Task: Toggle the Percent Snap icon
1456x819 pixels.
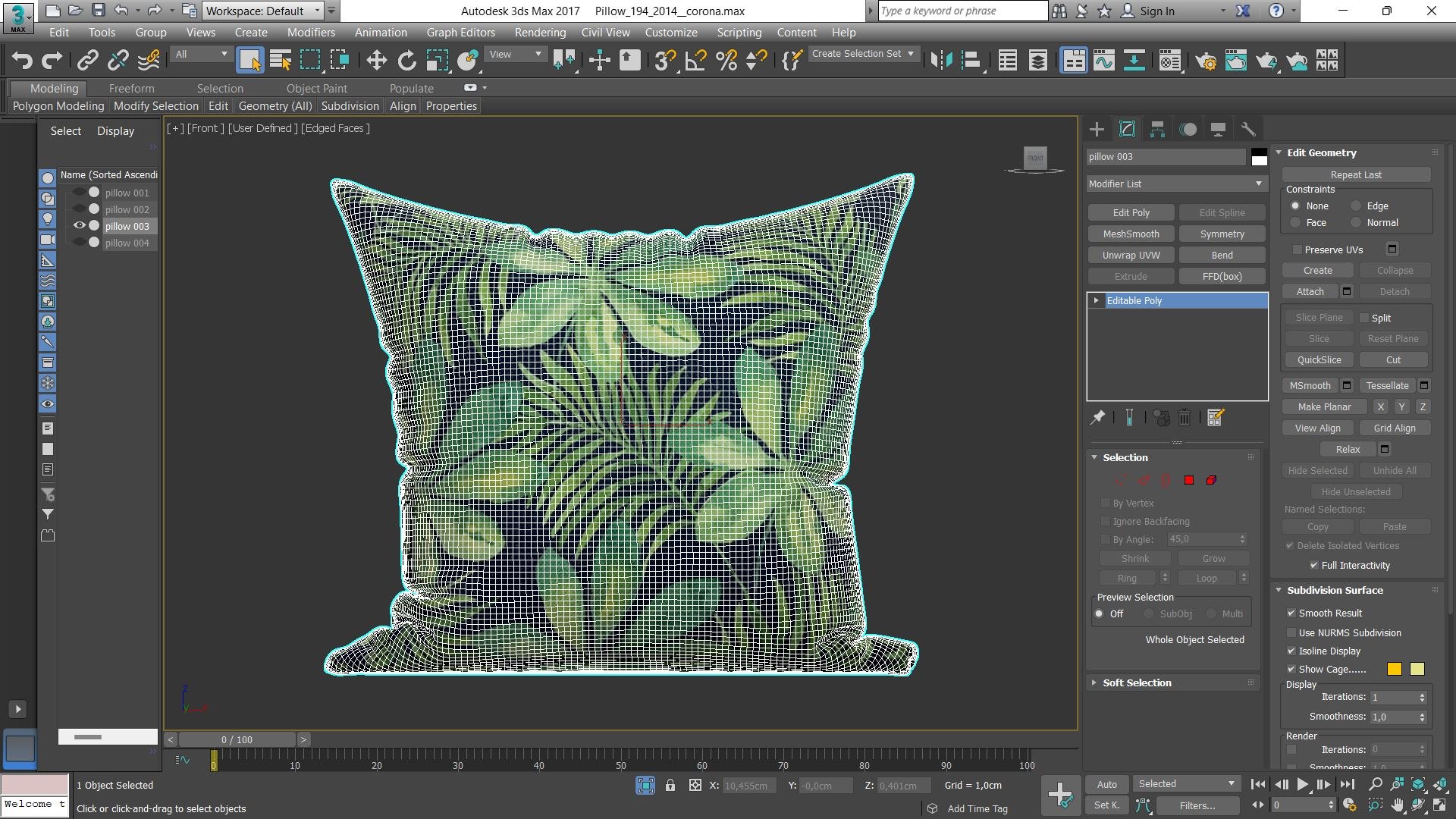Action: (726, 60)
